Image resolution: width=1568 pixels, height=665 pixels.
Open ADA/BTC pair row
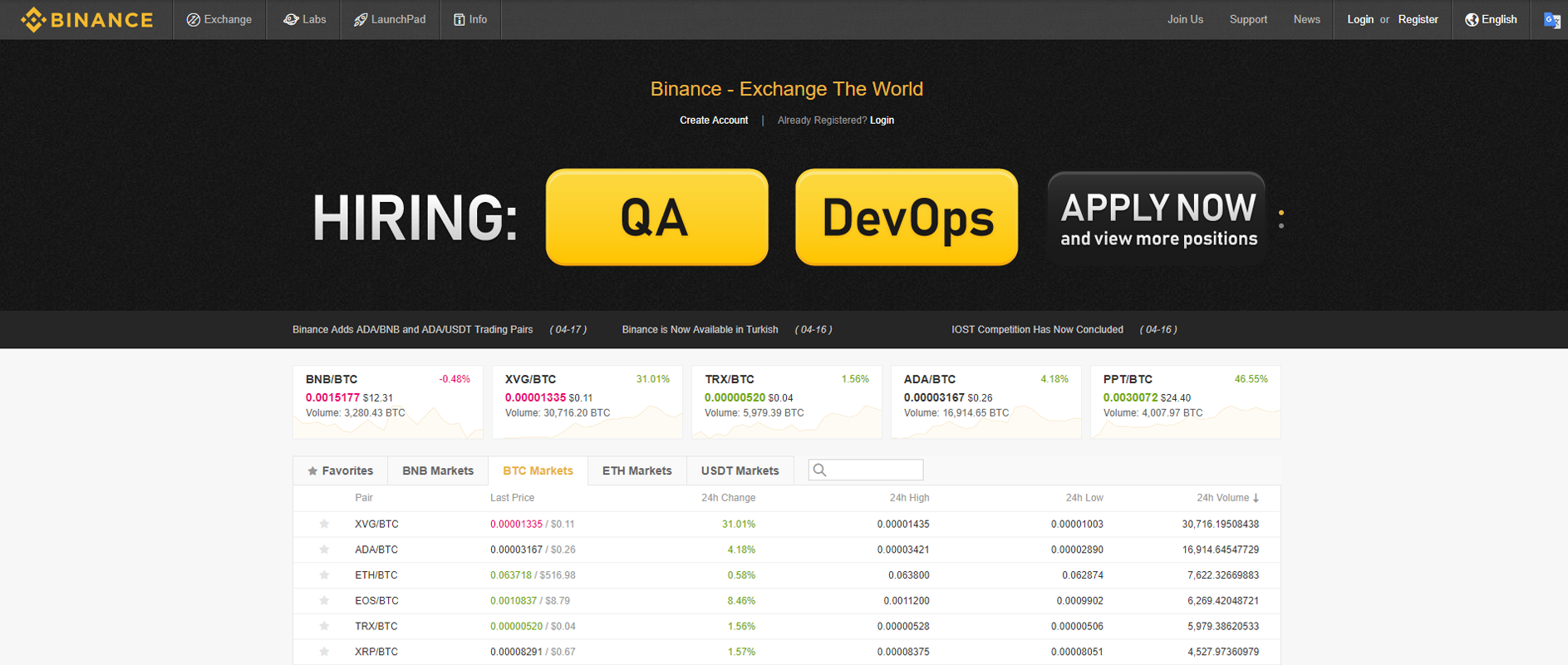coord(787,549)
